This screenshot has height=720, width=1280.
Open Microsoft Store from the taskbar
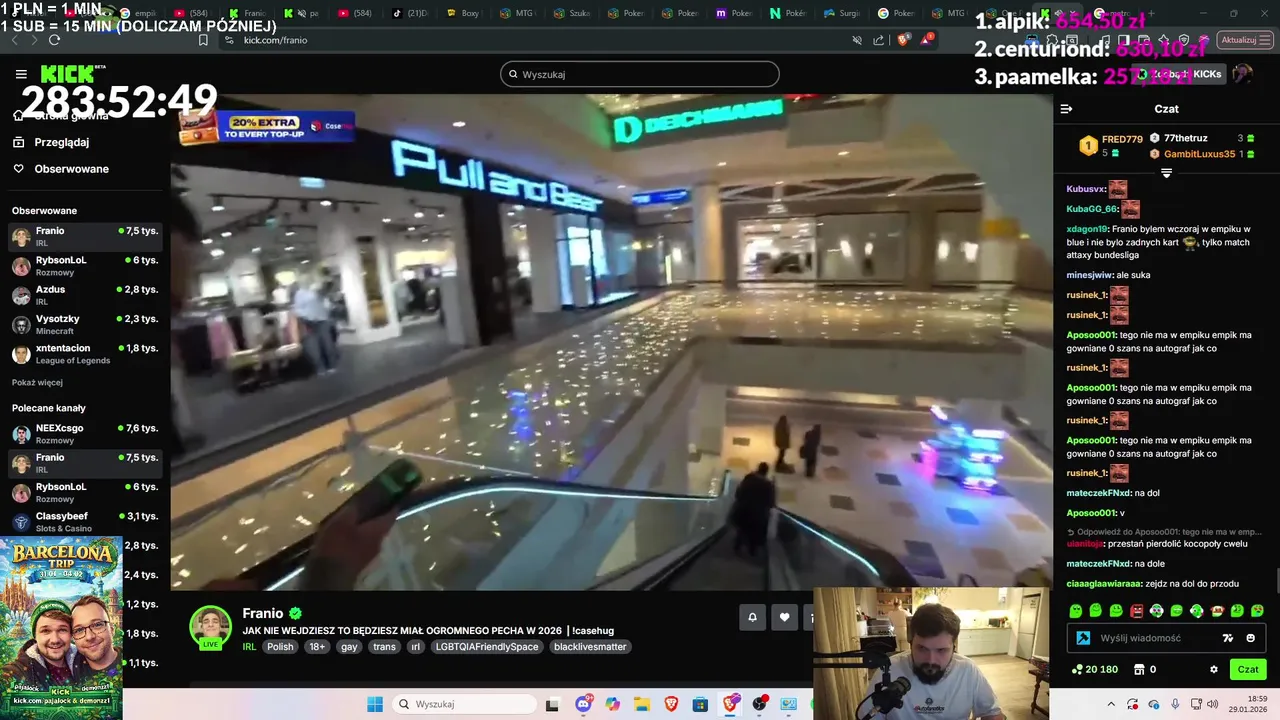click(x=700, y=704)
